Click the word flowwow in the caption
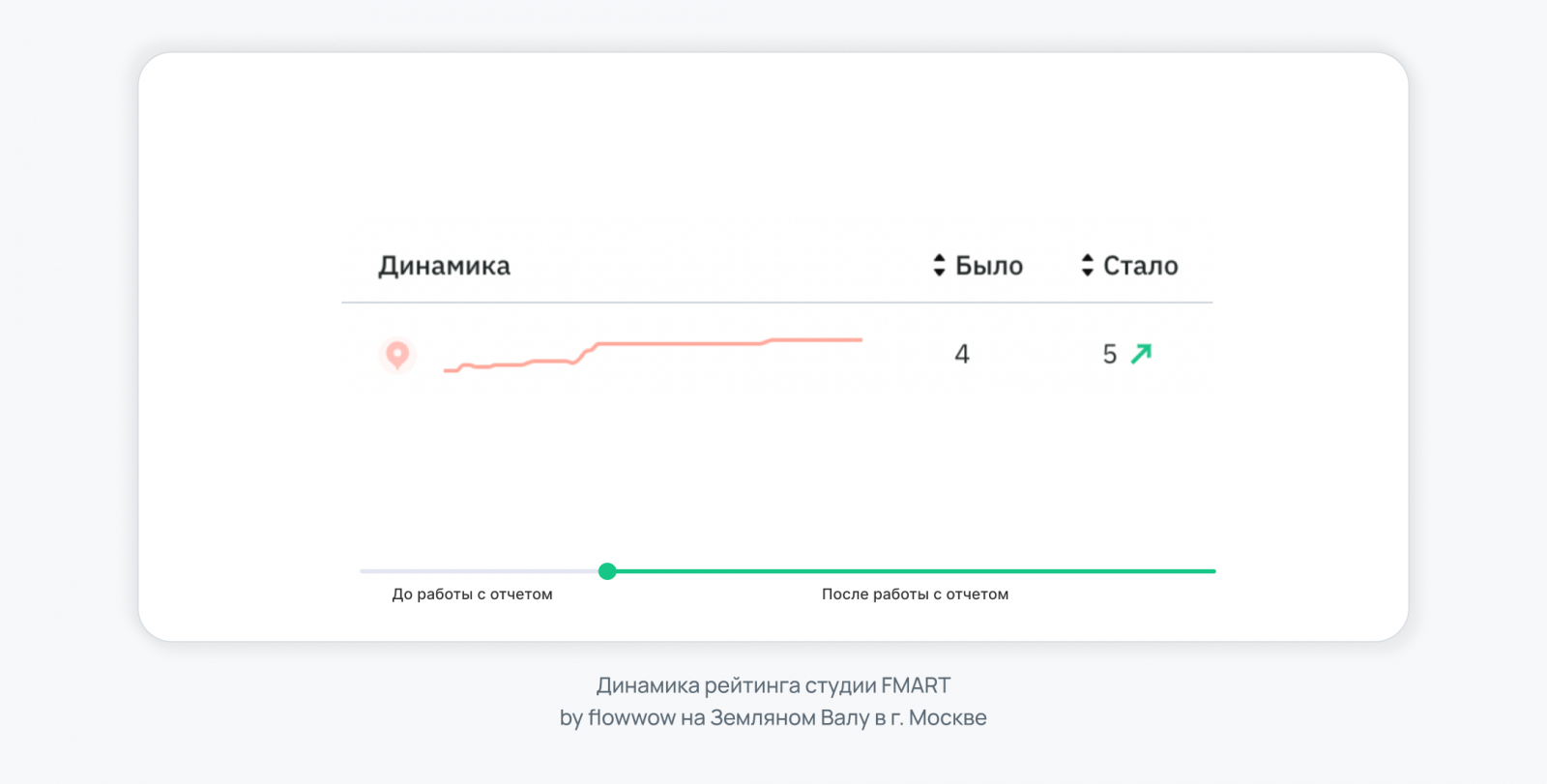1547x784 pixels. point(631,718)
